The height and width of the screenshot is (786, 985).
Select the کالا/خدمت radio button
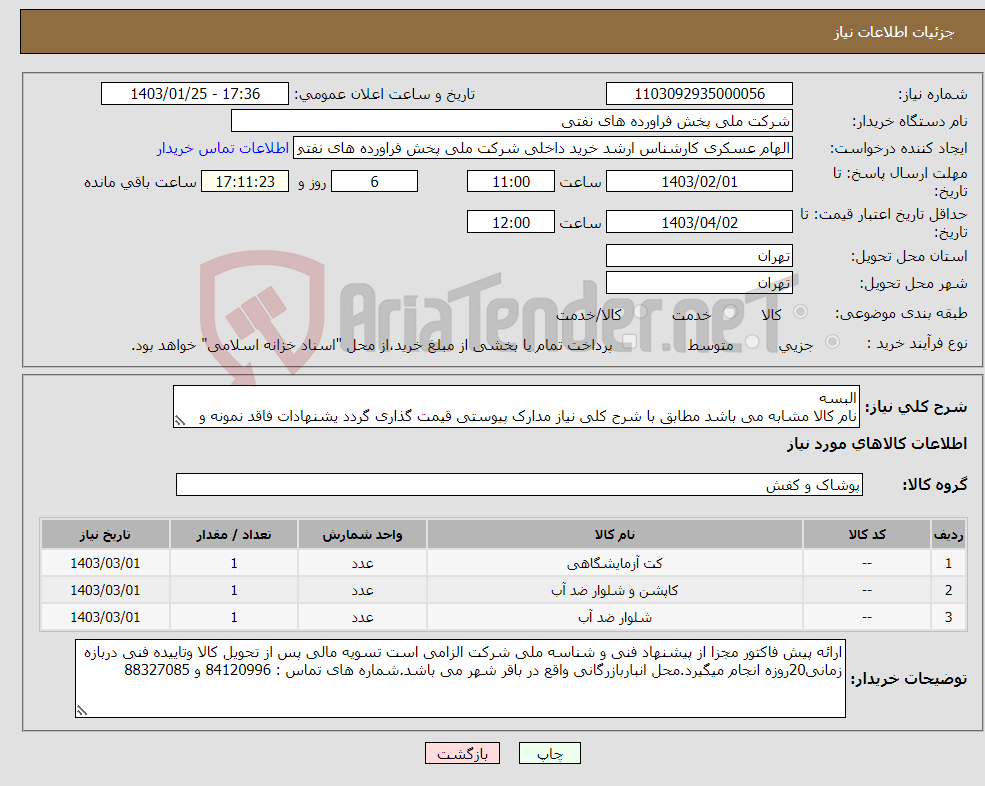[x=640, y=312]
